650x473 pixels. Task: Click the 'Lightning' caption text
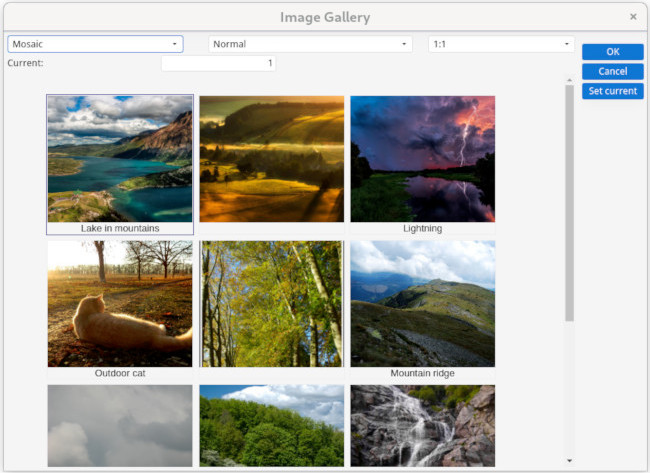tap(422, 228)
